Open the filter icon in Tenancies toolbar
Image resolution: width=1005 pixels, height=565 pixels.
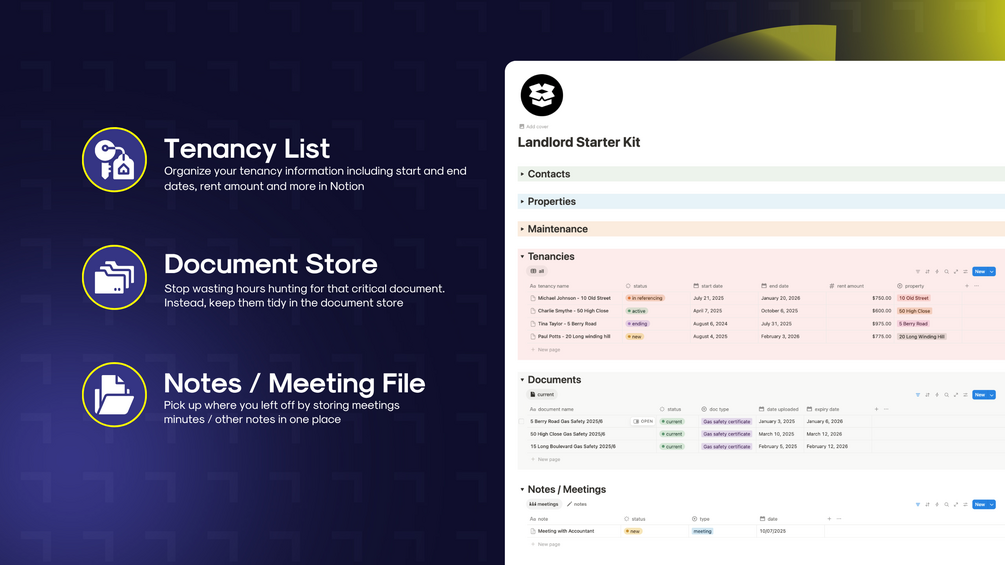point(918,272)
